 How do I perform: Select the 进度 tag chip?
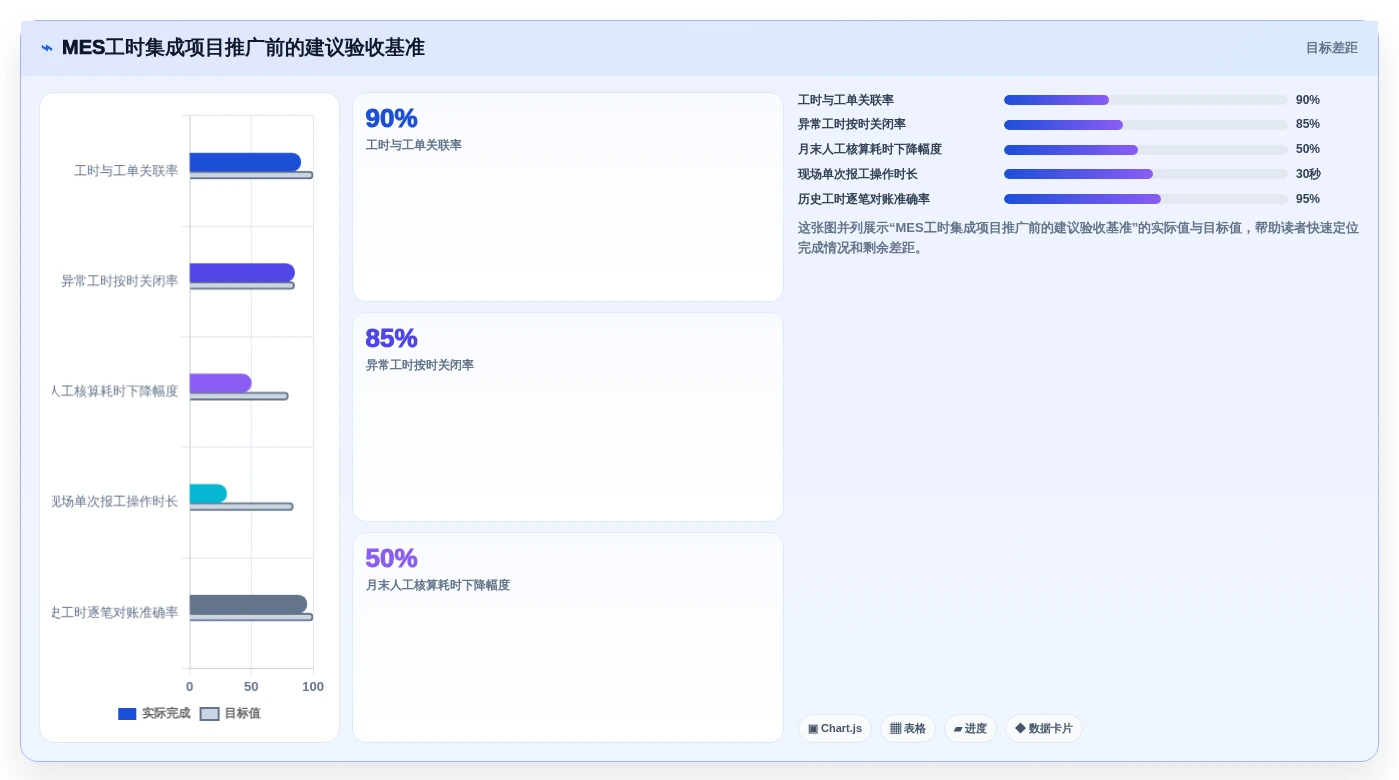[x=970, y=728]
